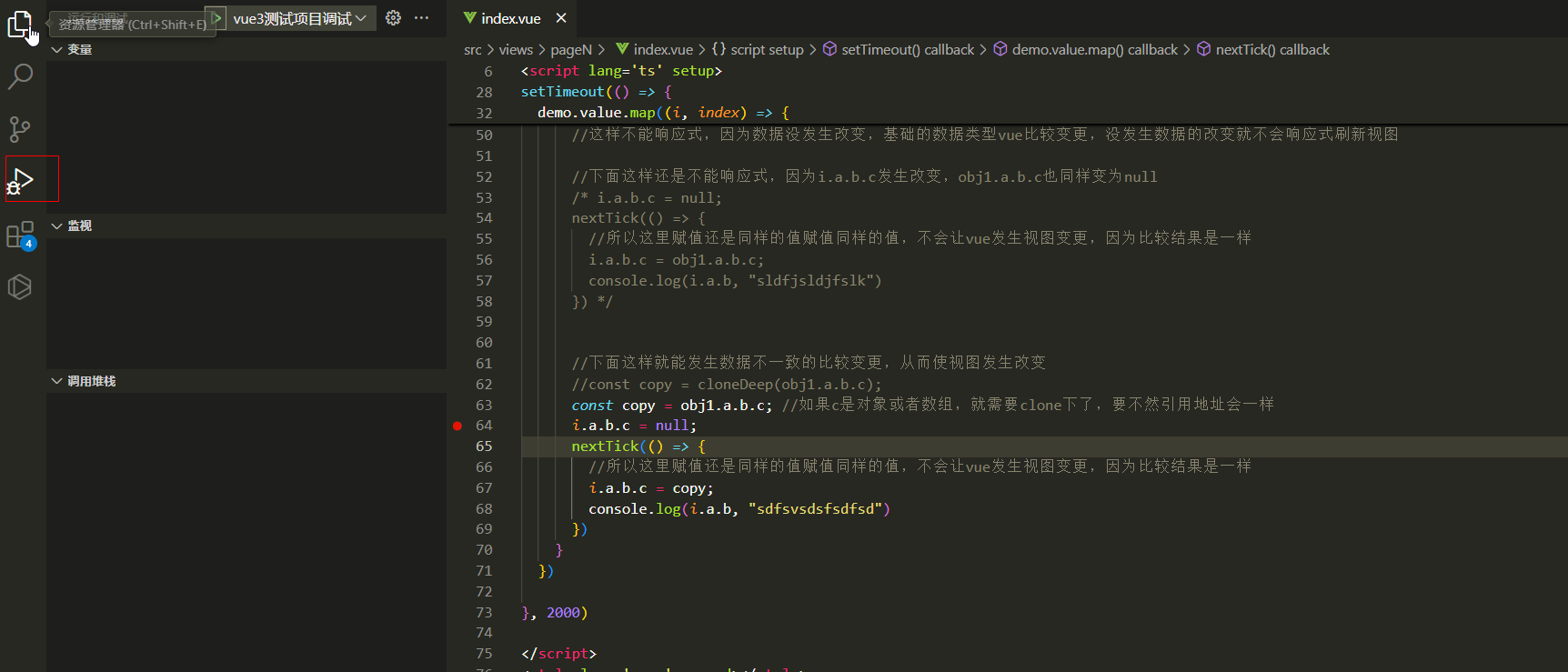Click the '</script>' closing tag on line 75

point(559,654)
